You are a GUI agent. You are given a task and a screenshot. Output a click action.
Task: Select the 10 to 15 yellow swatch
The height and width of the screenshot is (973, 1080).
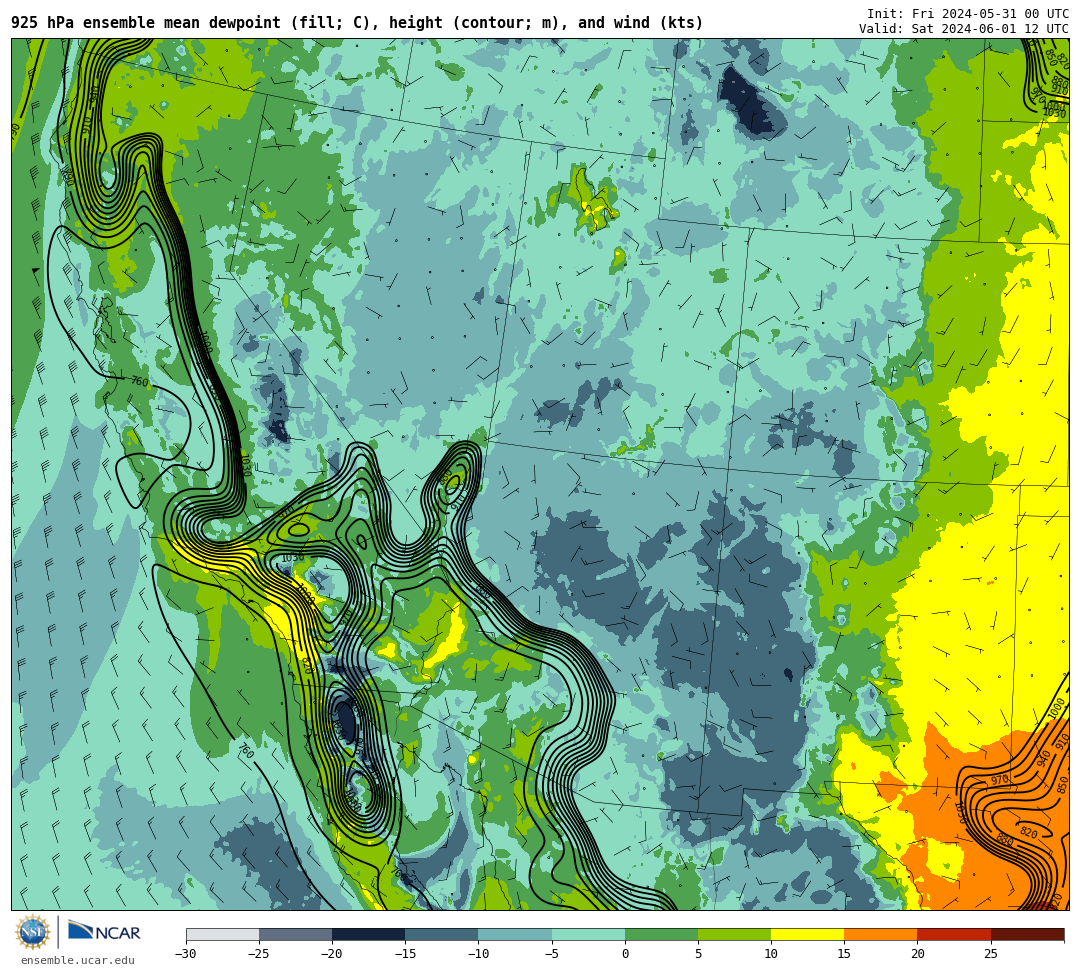[x=807, y=934]
